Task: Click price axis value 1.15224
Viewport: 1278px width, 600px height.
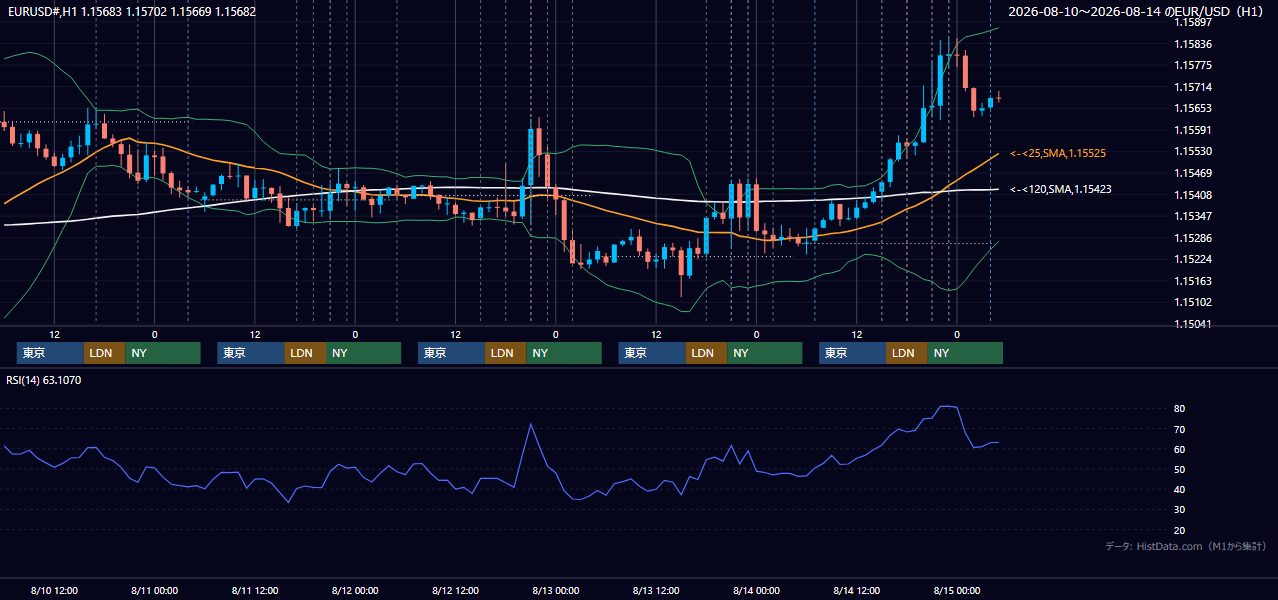Action: [x=1192, y=259]
